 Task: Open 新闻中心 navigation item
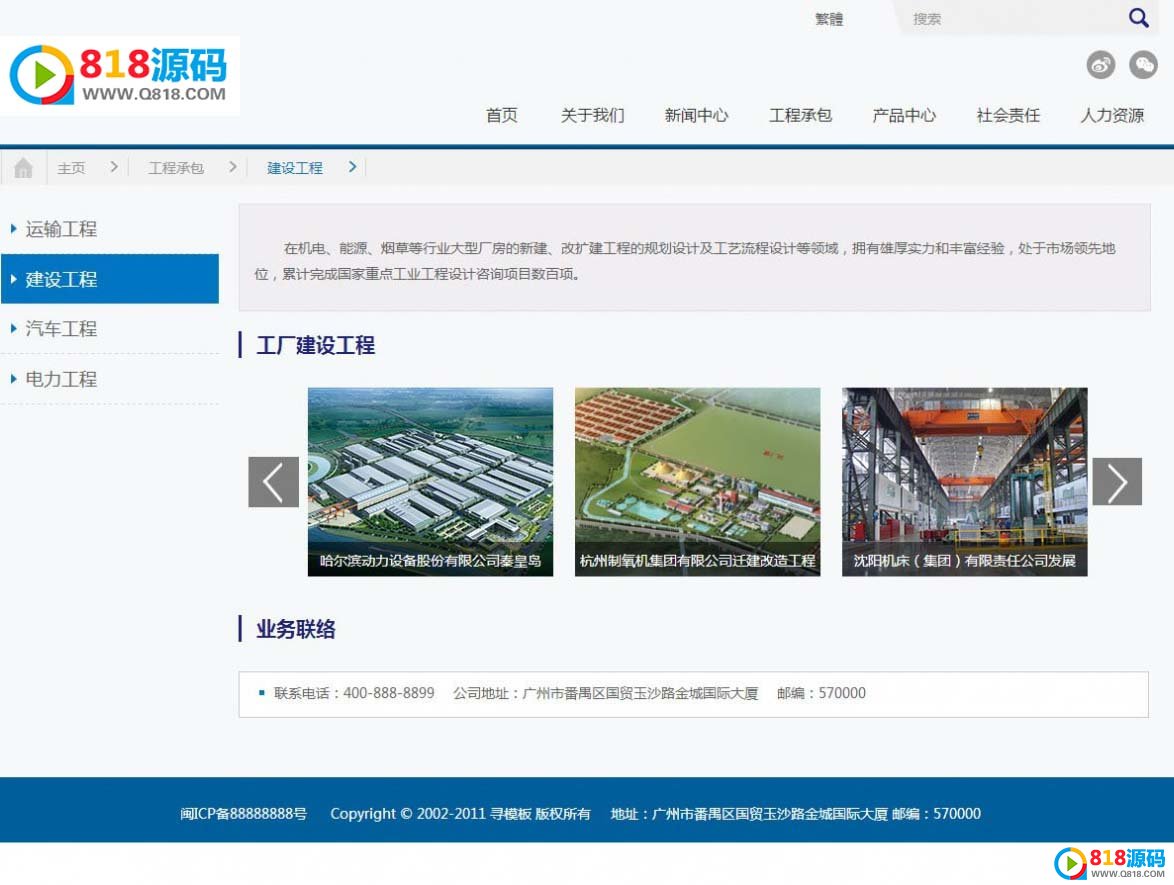[x=696, y=115]
